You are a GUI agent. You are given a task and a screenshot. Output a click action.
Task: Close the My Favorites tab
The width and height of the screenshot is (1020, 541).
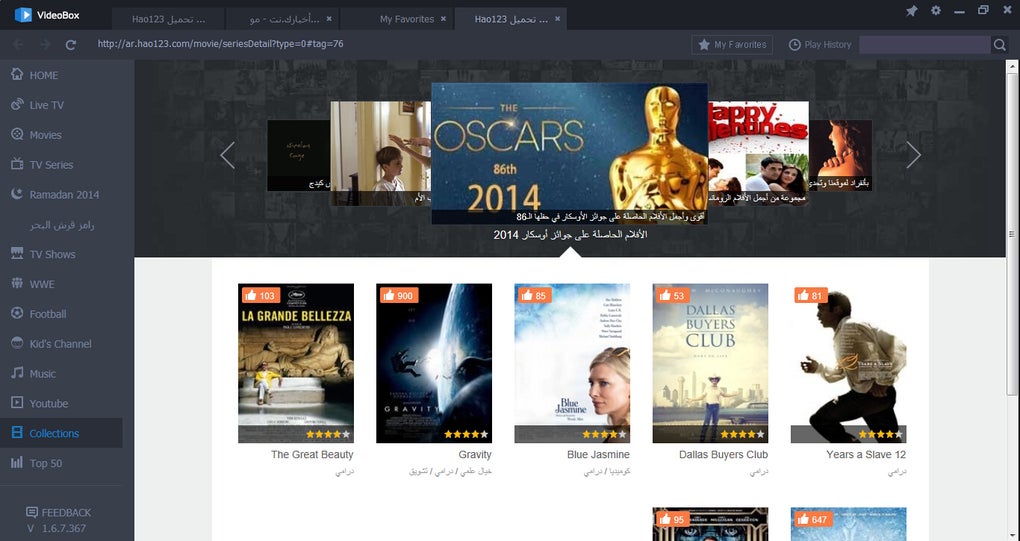coord(444,19)
